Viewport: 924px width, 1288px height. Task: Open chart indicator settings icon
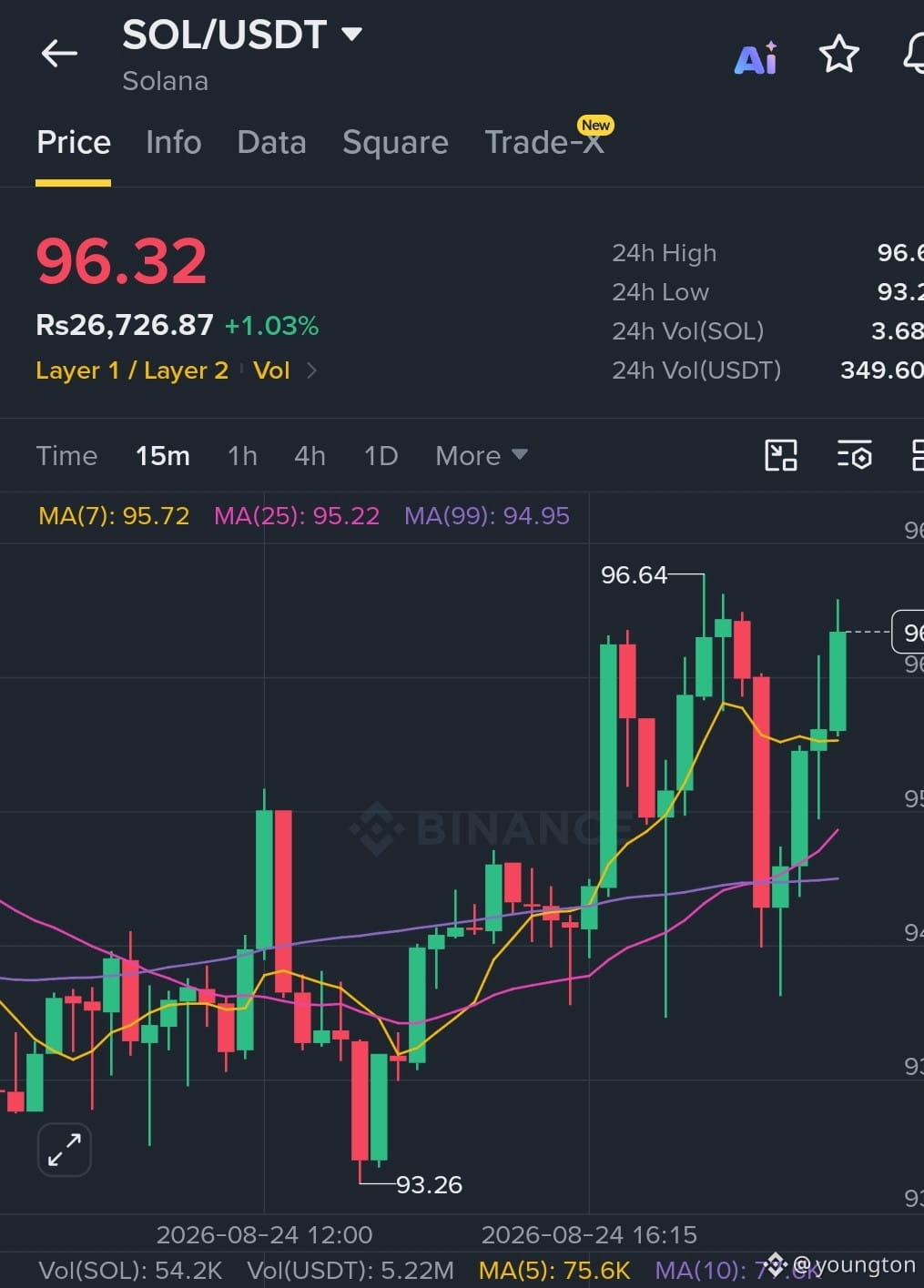coord(855,455)
